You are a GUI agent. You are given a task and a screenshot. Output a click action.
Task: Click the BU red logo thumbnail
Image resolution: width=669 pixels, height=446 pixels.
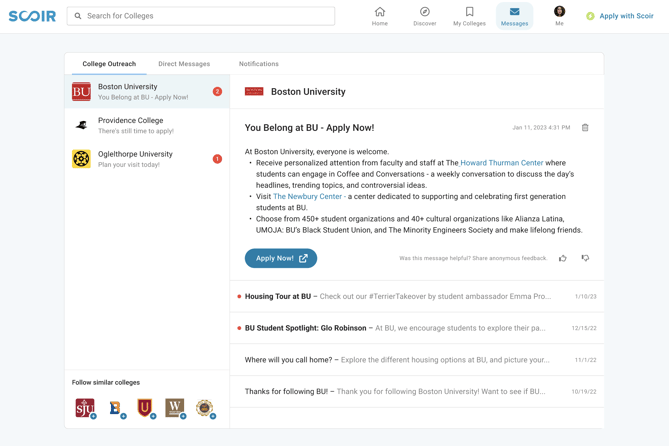[81, 91]
